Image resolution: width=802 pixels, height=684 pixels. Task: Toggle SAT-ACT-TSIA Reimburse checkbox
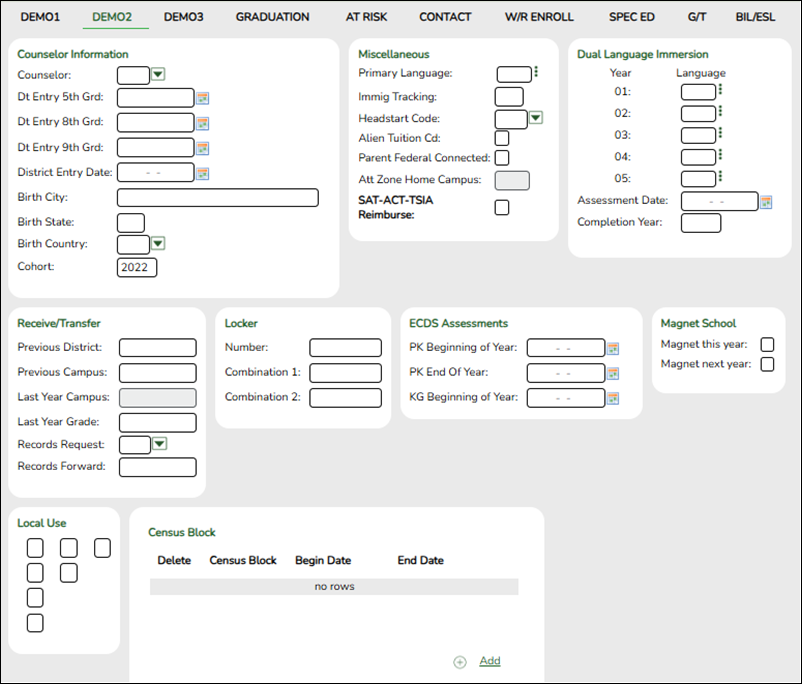(x=502, y=207)
